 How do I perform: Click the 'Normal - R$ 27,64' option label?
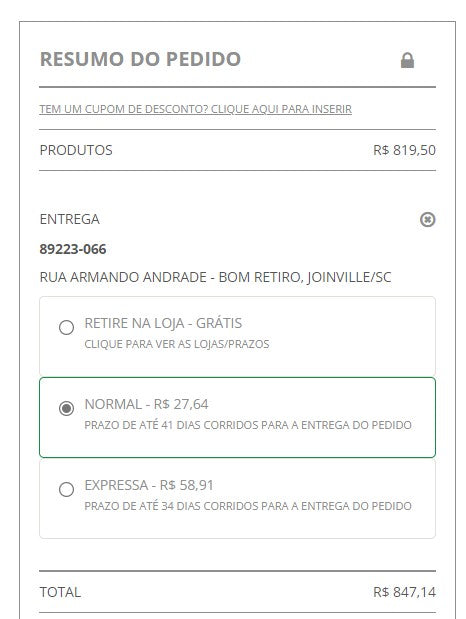pos(147,404)
